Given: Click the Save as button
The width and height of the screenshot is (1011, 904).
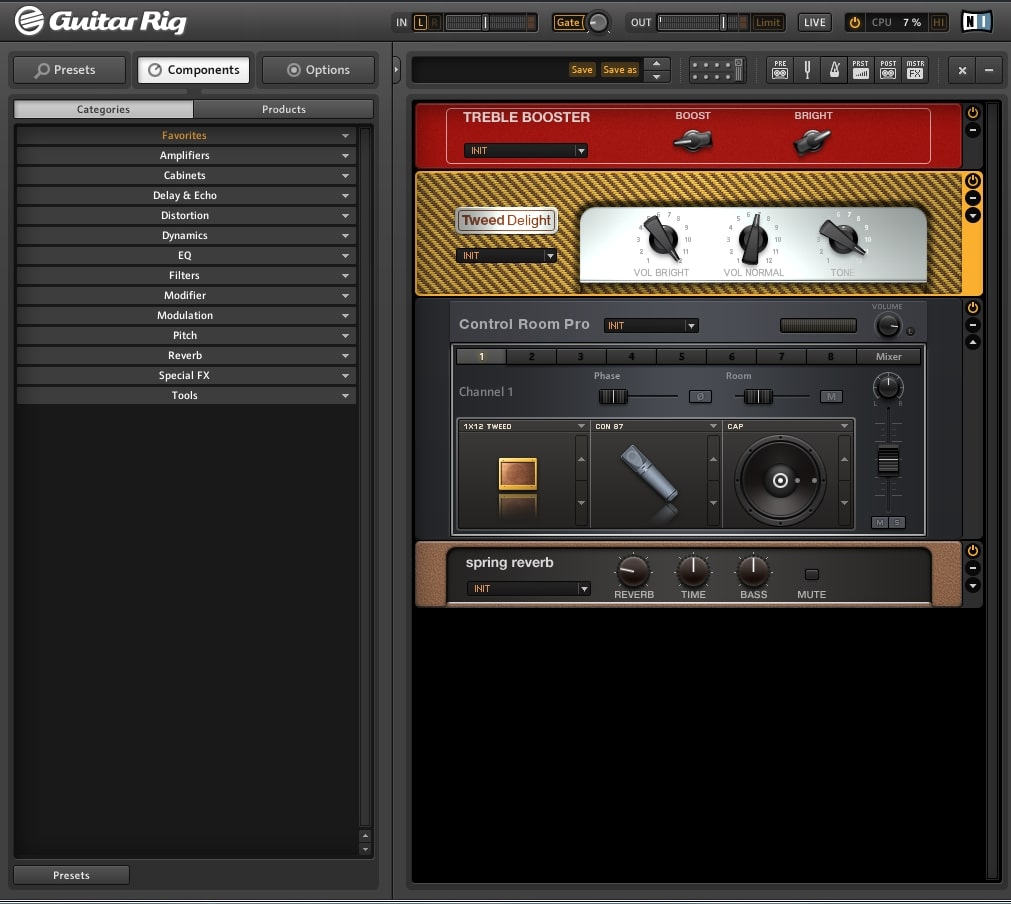Looking at the screenshot, I should [619, 70].
